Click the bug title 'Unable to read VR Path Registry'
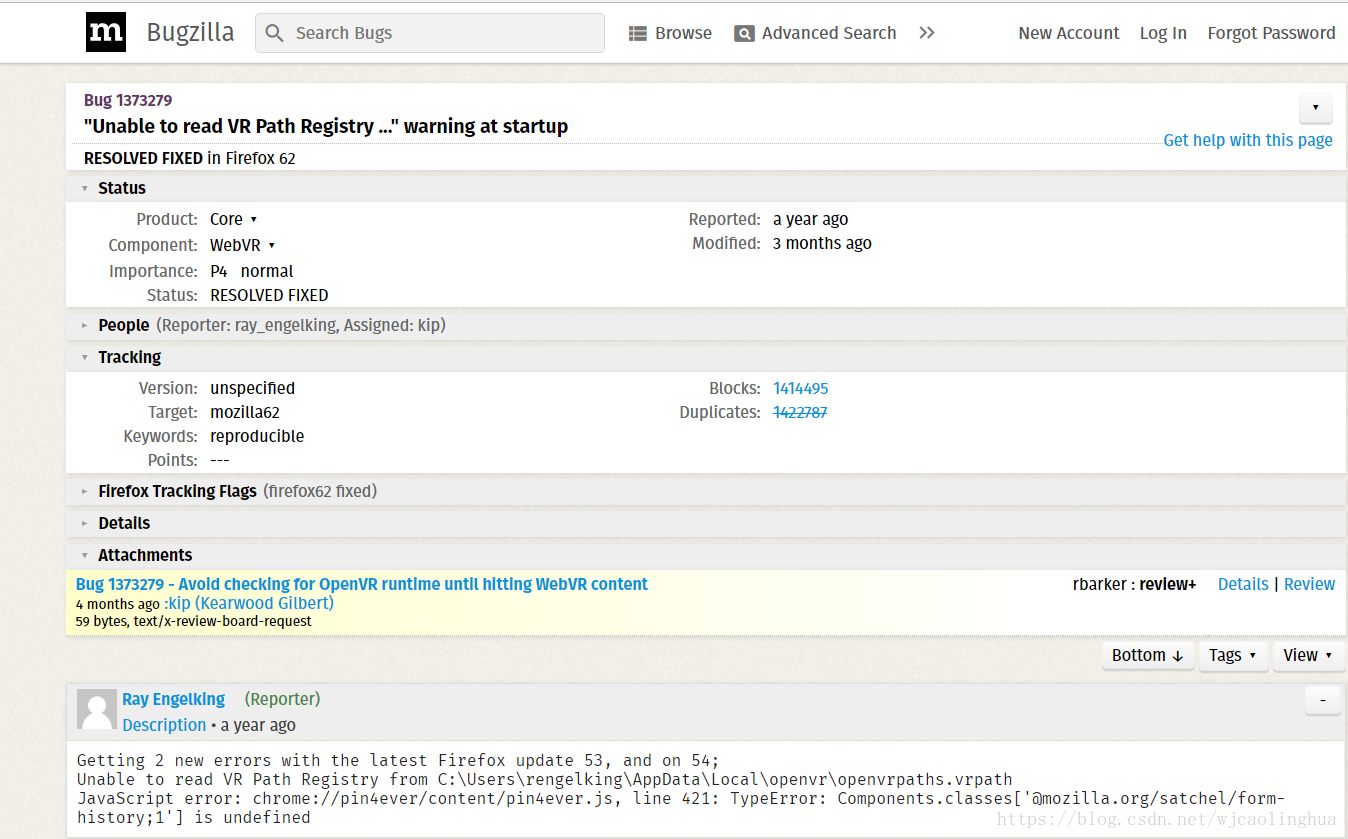The width and height of the screenshot is (1348, 839). coord(326,126)
